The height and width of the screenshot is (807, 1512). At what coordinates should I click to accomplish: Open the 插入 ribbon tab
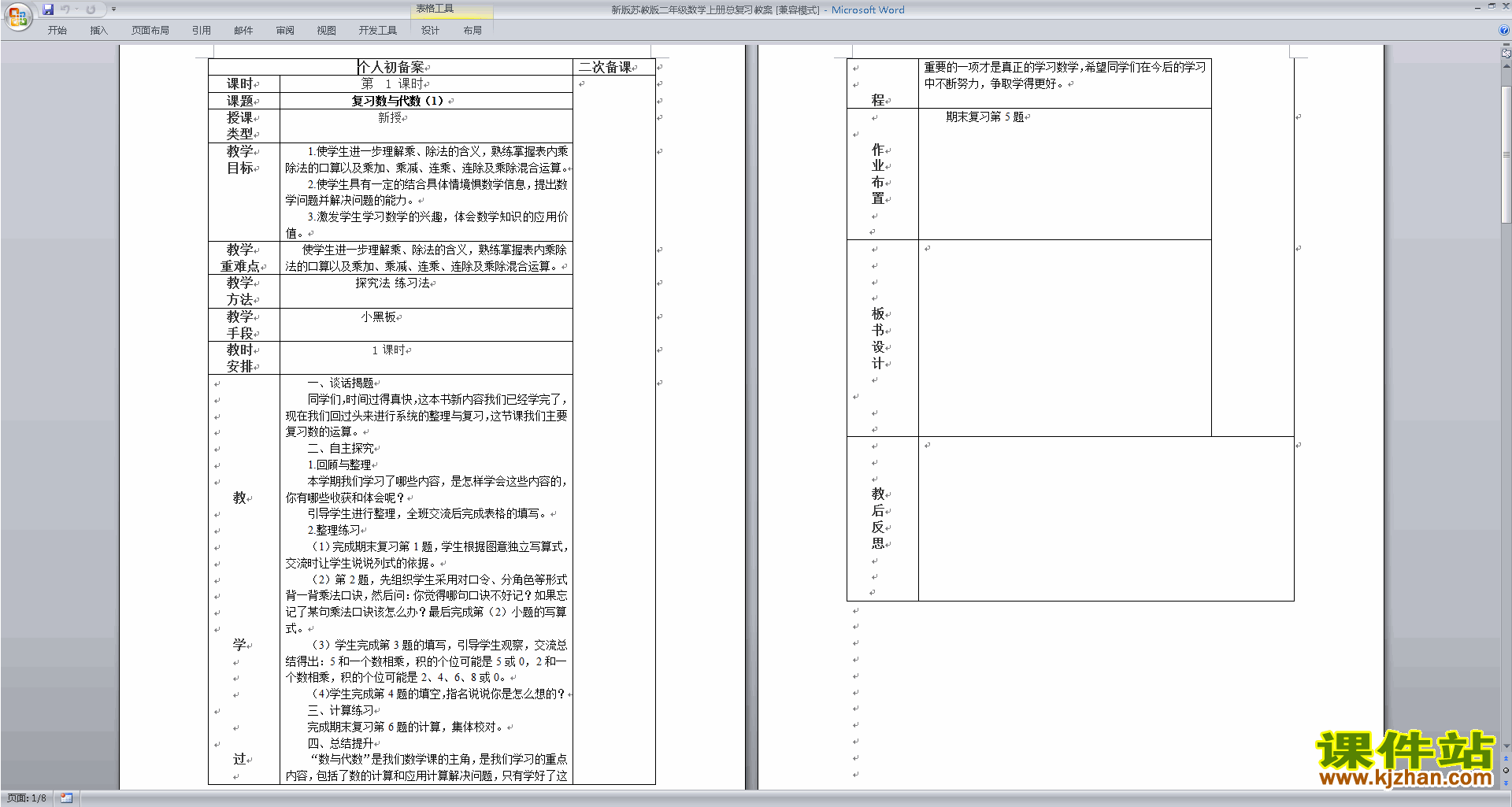(98, 31)
